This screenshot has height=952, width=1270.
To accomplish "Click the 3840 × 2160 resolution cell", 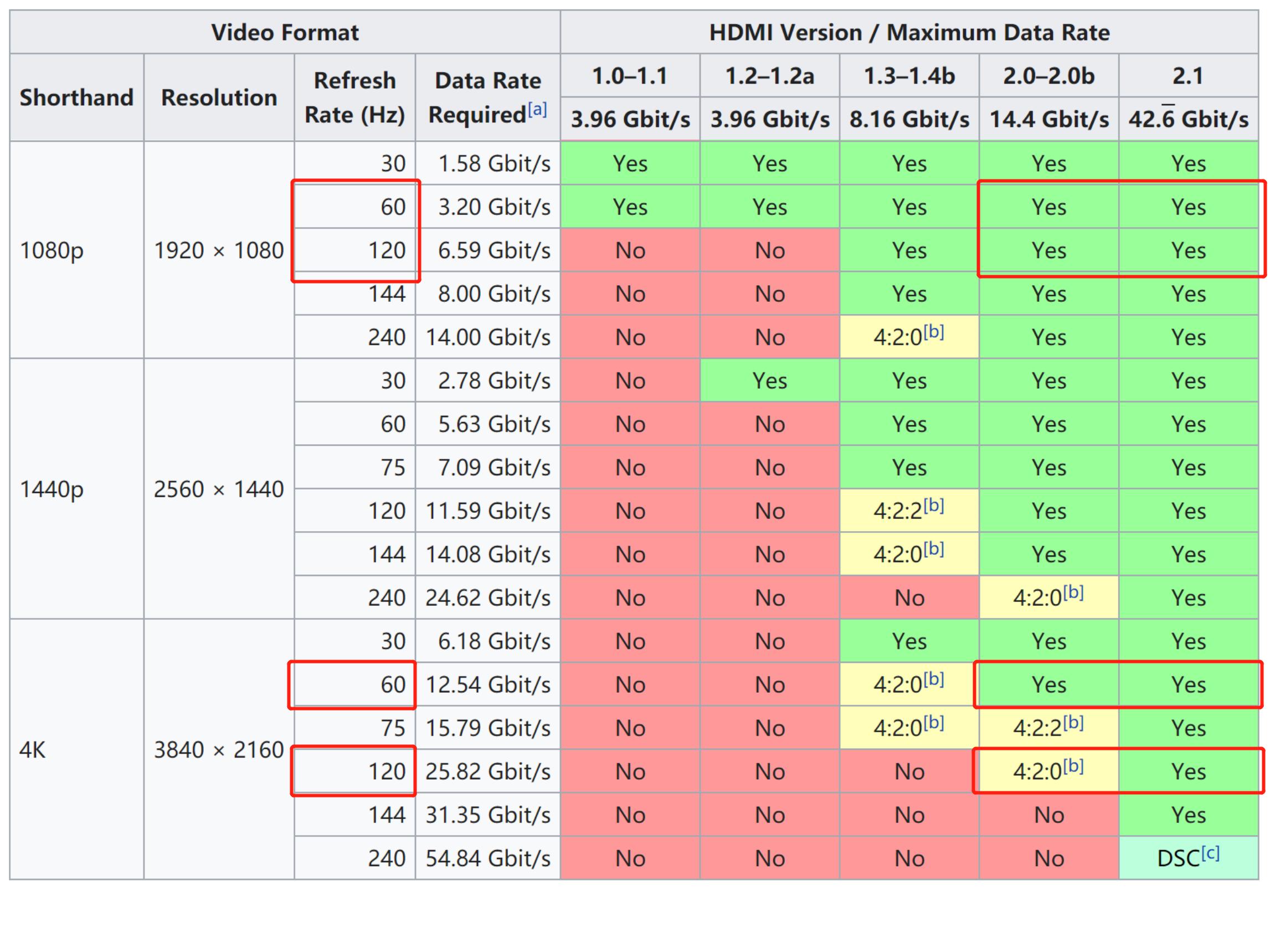I will [219, 749].
